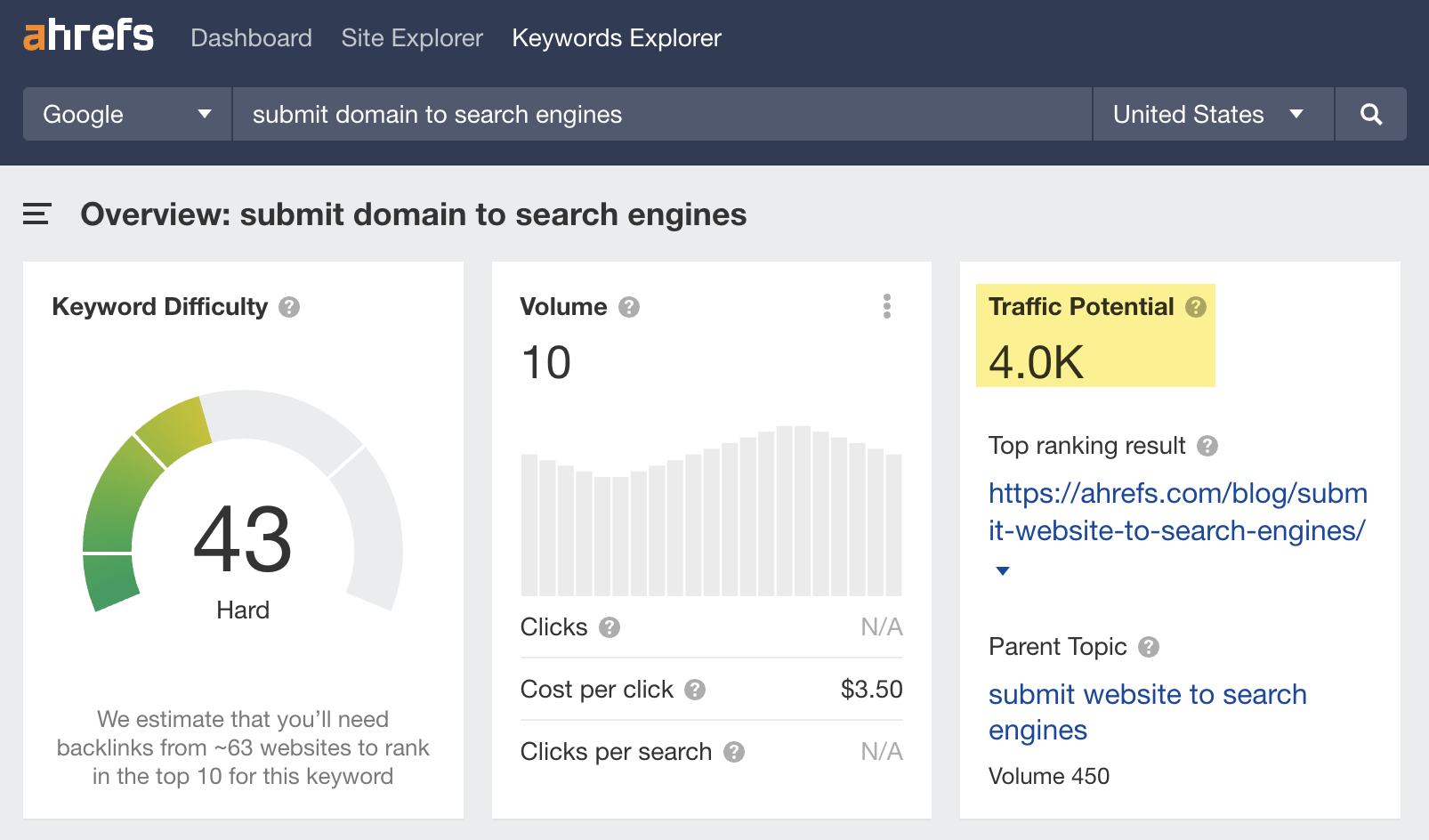Click the Cost per click help icon

click(x=695, y=690)
